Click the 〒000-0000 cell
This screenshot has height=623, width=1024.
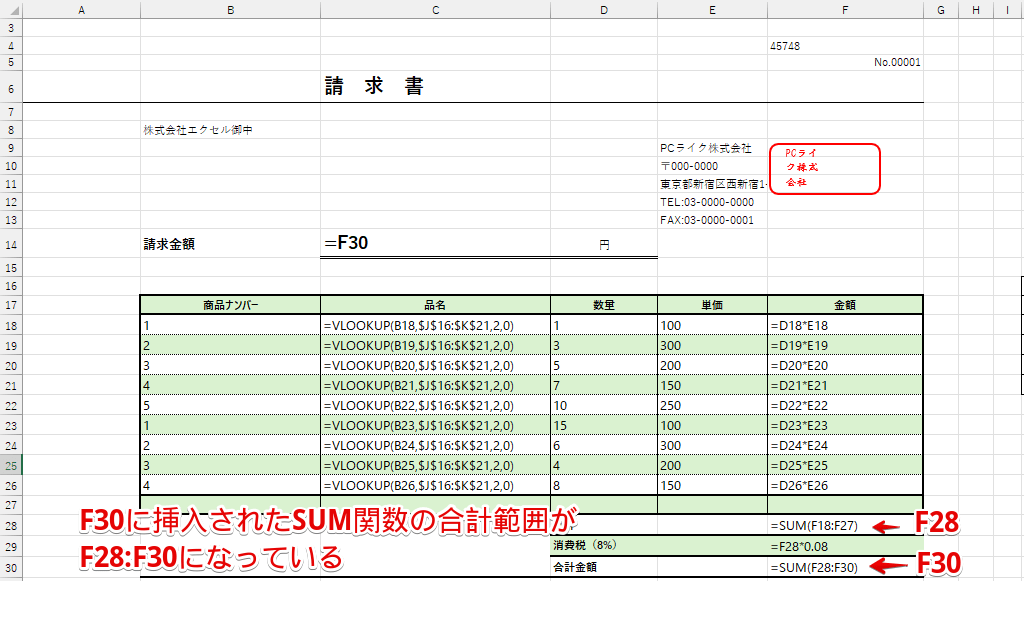[x=712, y=166]
